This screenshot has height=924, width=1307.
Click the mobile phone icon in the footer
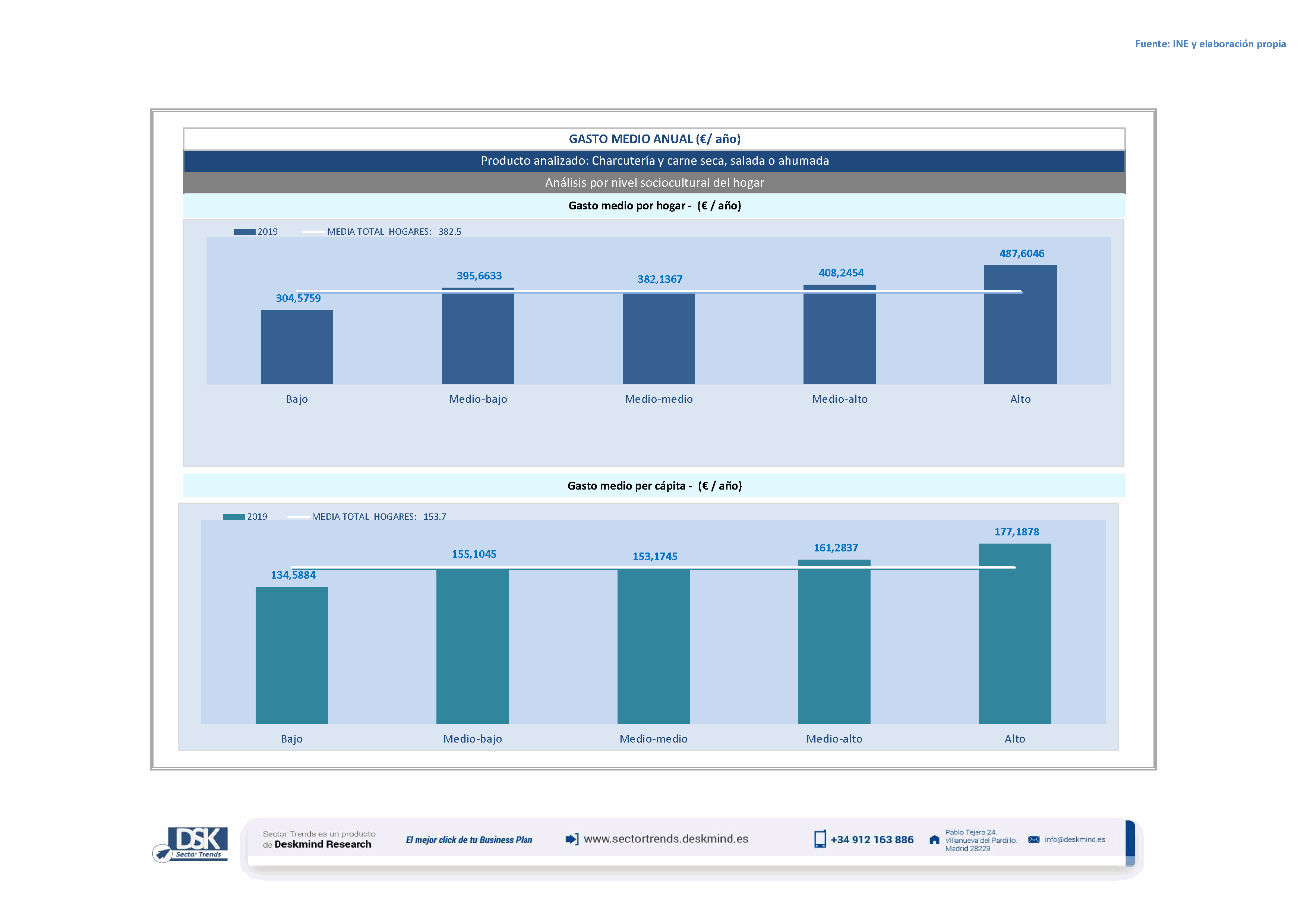point(819,839)
